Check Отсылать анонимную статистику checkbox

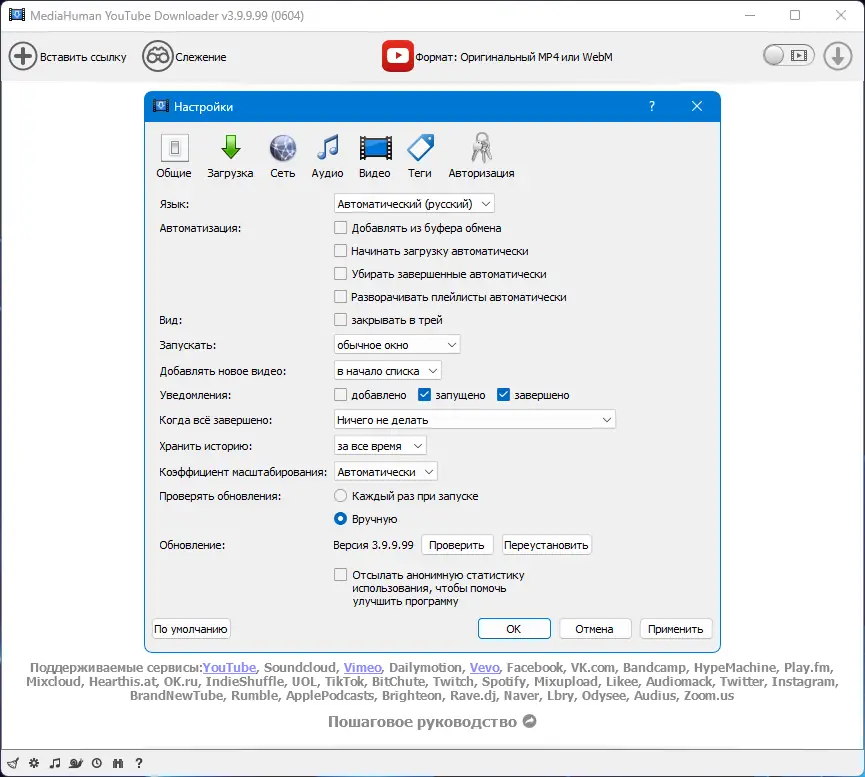(x=340, y=574)
